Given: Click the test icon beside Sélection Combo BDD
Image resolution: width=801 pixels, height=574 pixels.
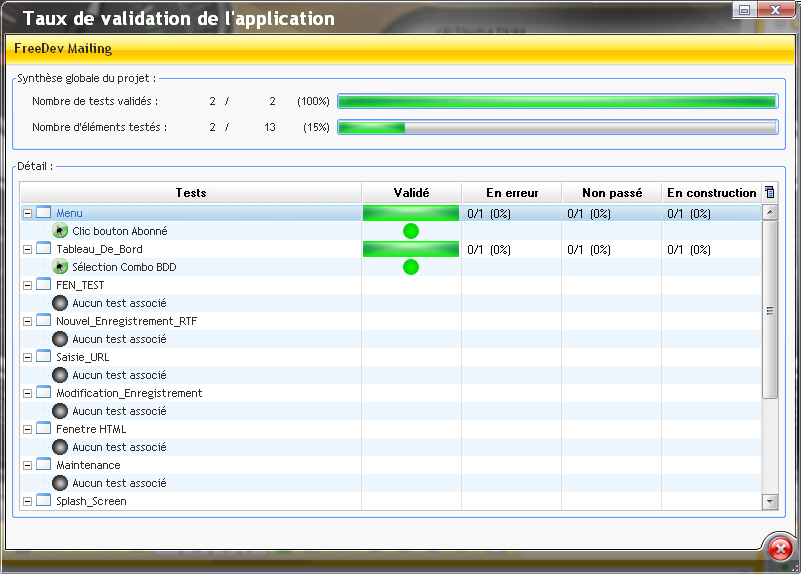Looking at the screenshot, I should tap(60, 267).
